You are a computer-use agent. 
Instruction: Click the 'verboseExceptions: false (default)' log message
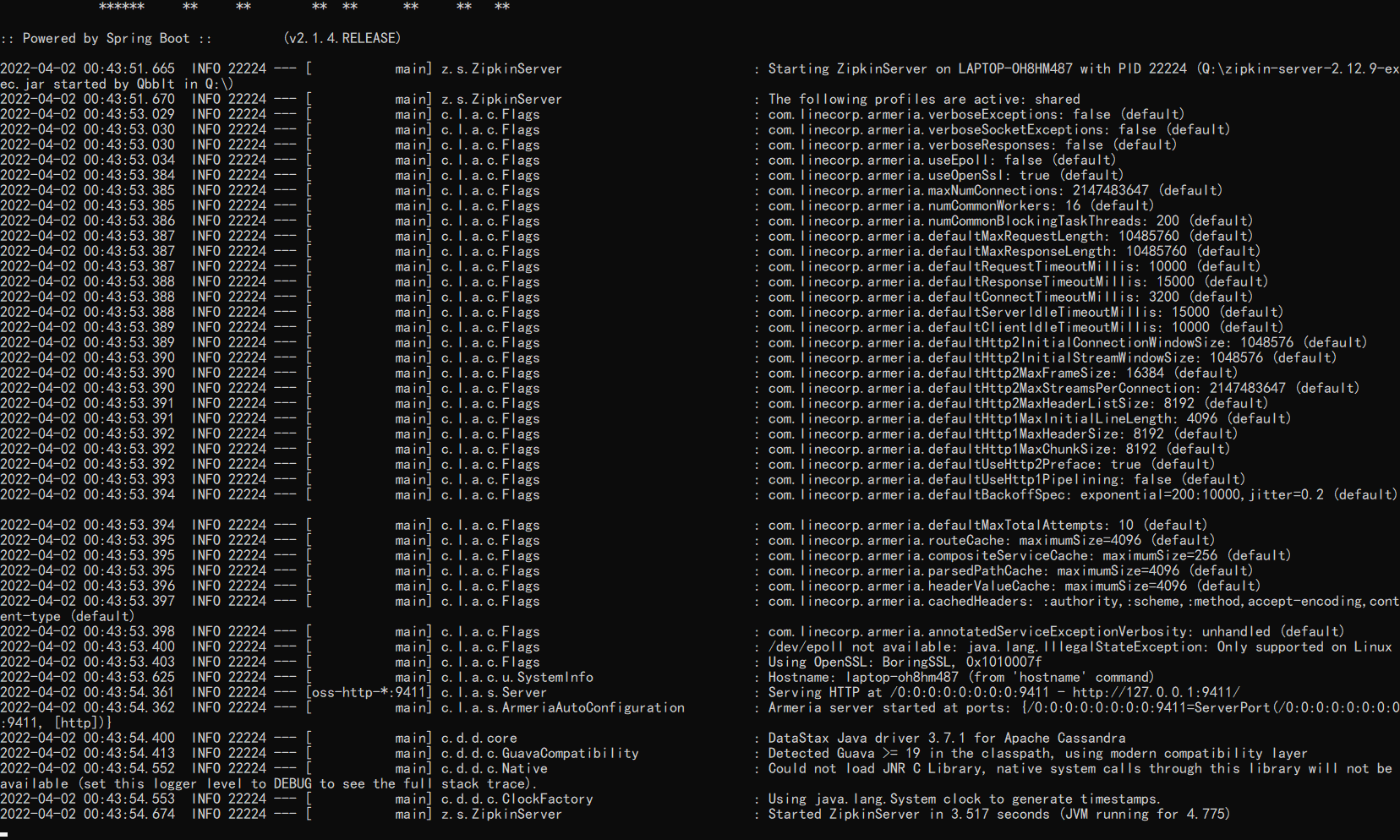[x=976, y=114]
